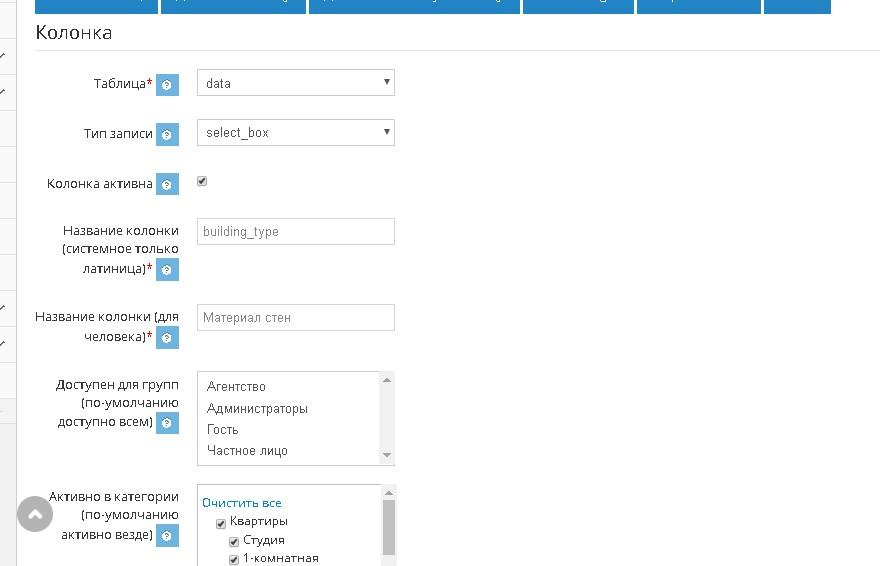Image resolution: width=880 pixels, height=566 pixels.
Task: Click help icon for Активно в категории
Action: (x=167, y=536)
